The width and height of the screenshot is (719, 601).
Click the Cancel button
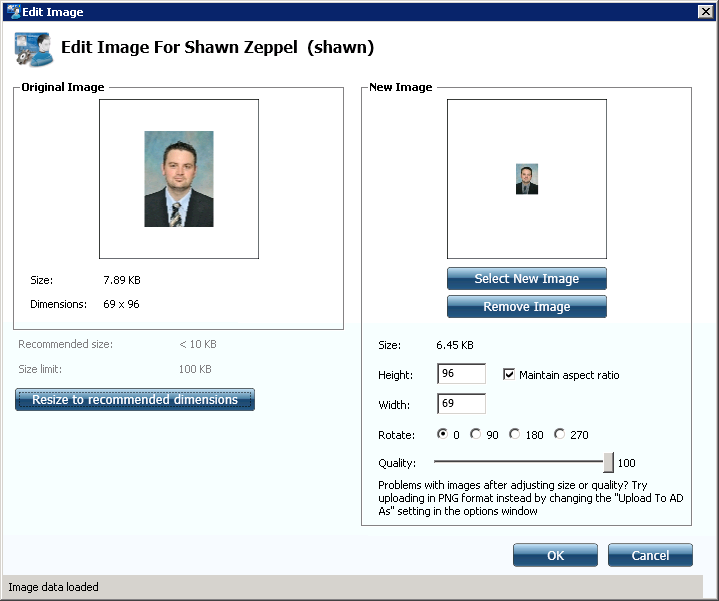[x=650, y=555]
